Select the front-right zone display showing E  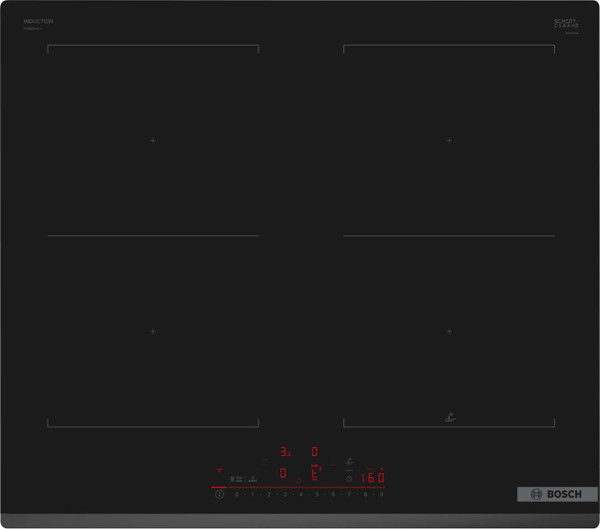click(x=314, y=473)
